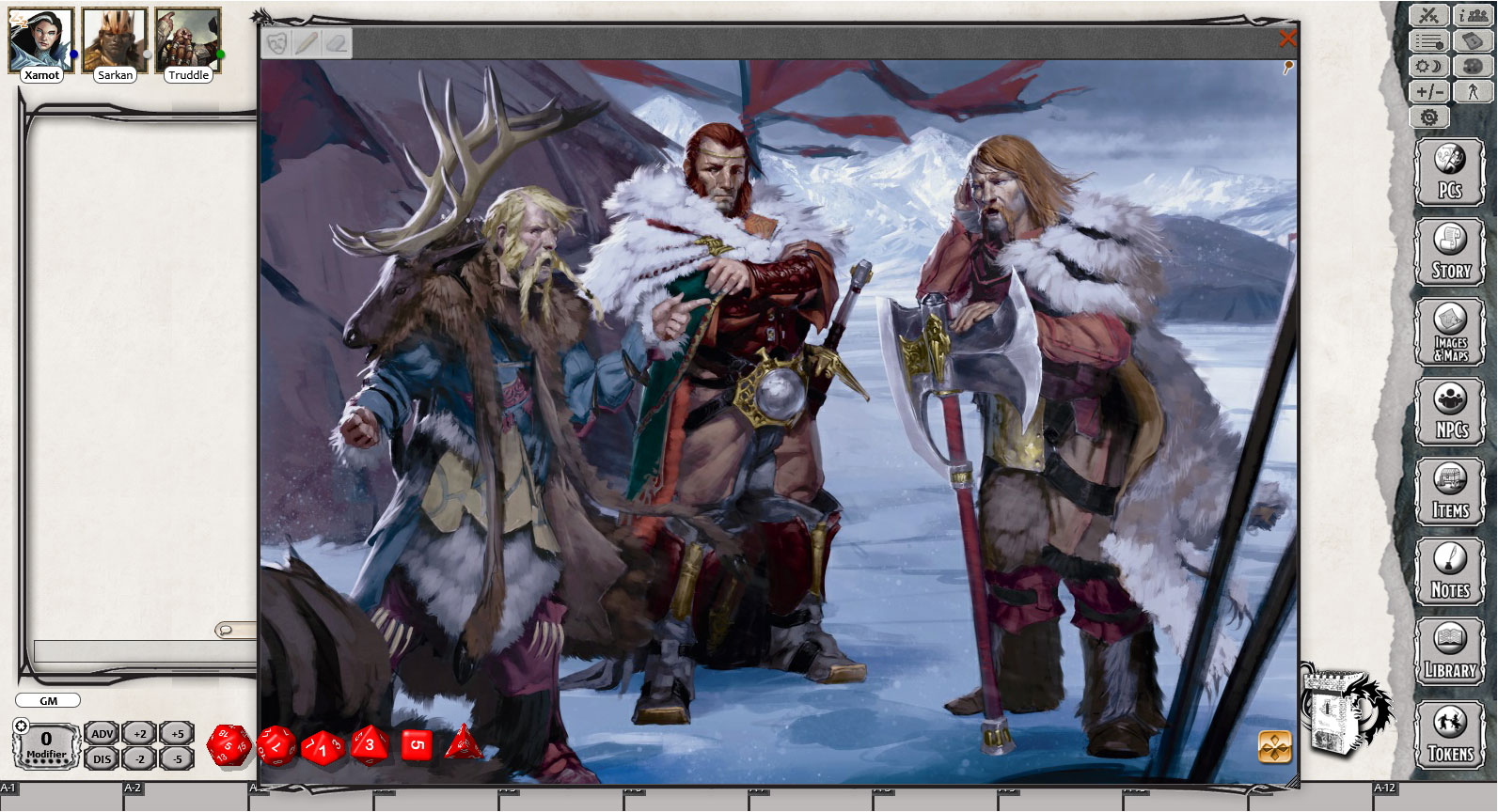
Task: Click the GM speaker identity label
Action: (x=48, y=701)
